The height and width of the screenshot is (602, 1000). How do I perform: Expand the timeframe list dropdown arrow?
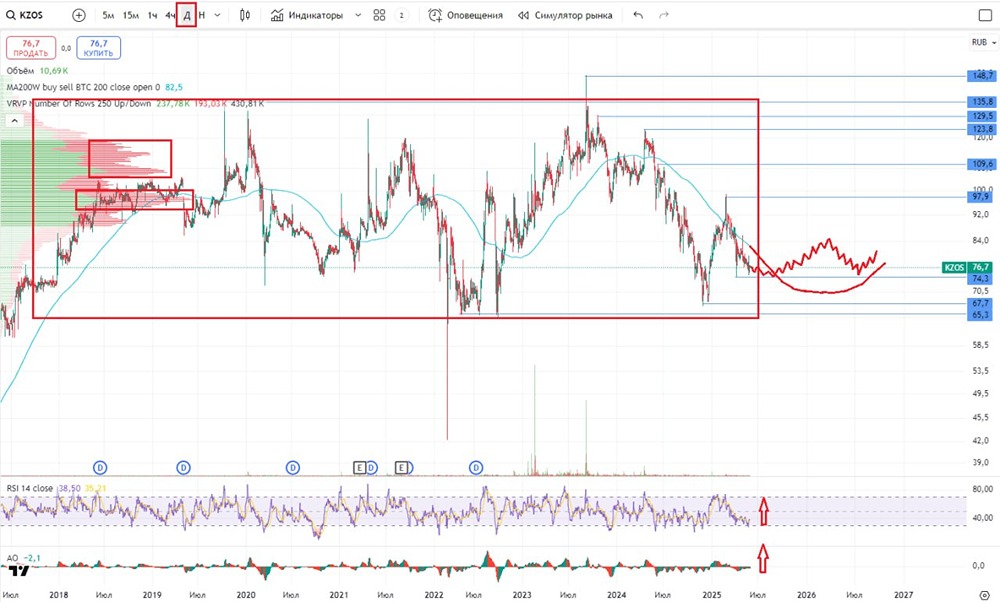[217, 15]
